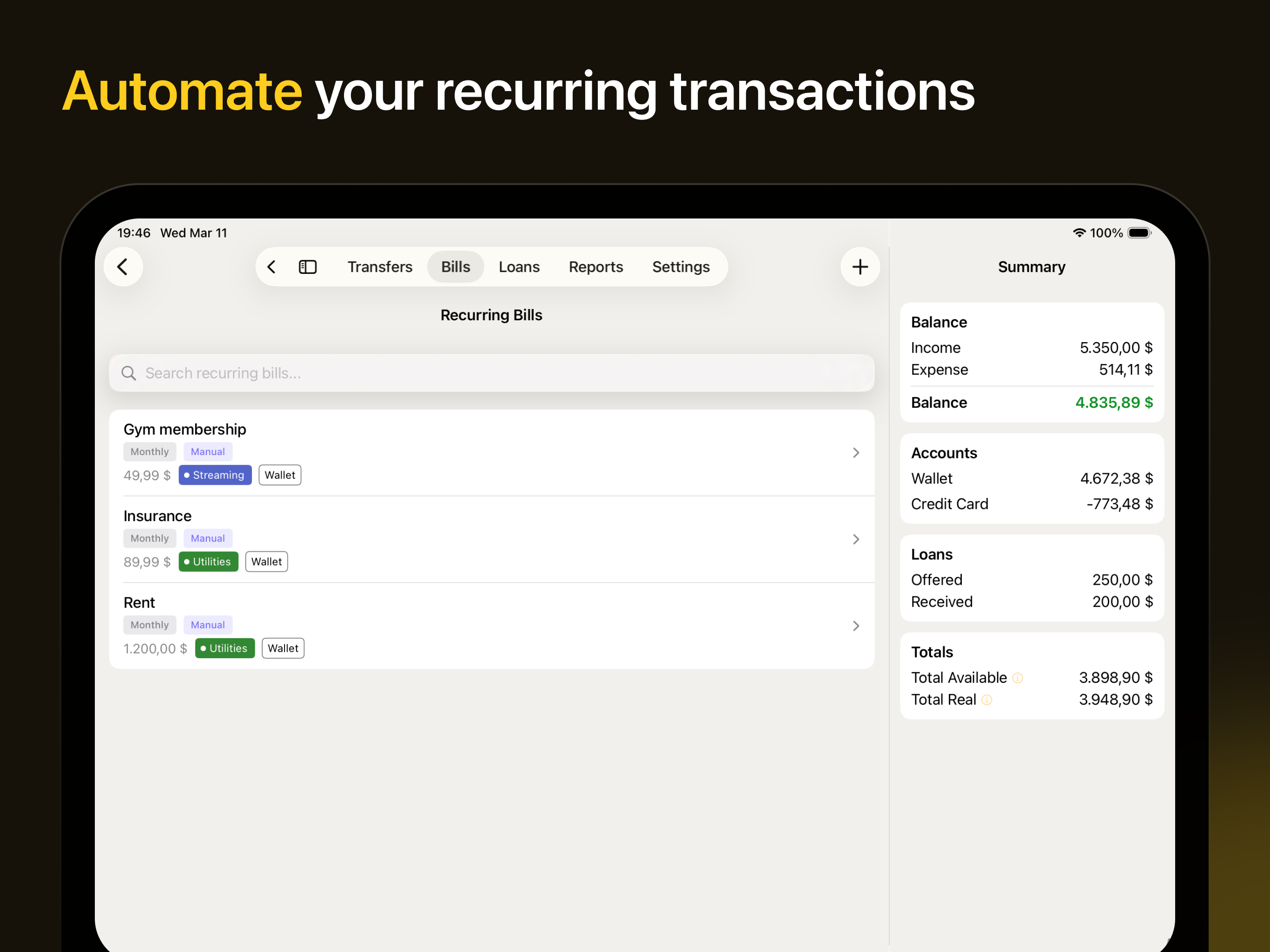Screen dimensions: 1270x952
Task: Click Gym membership's Manual tag
Action: point(208,452)
